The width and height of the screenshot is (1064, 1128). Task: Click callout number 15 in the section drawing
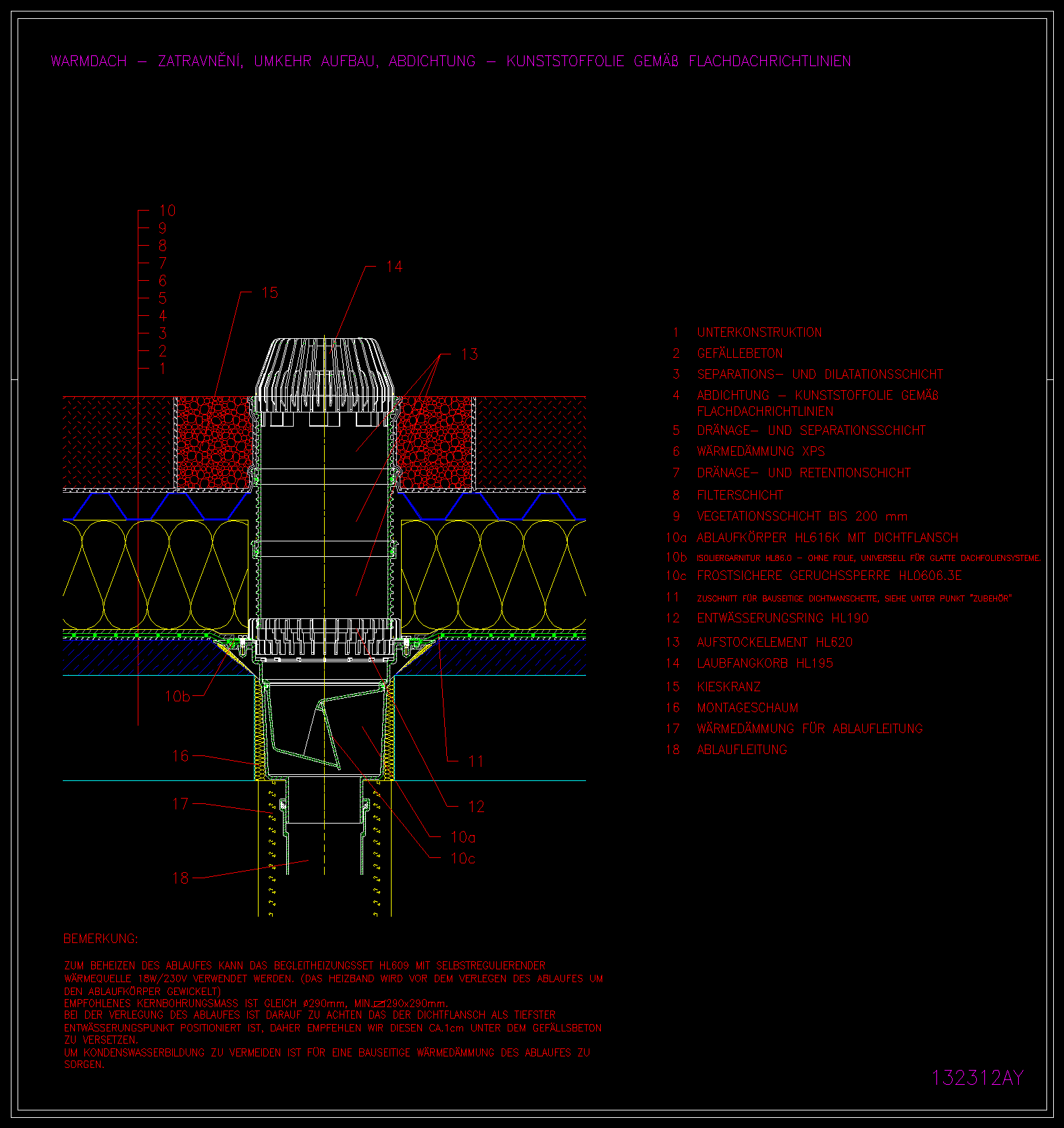[x=269, y=292]
